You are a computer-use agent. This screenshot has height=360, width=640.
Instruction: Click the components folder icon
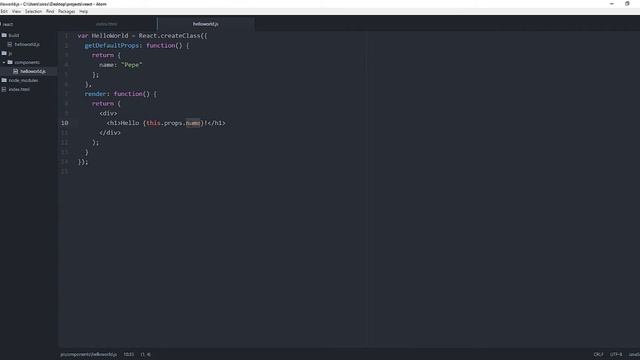tap(10, 62)
